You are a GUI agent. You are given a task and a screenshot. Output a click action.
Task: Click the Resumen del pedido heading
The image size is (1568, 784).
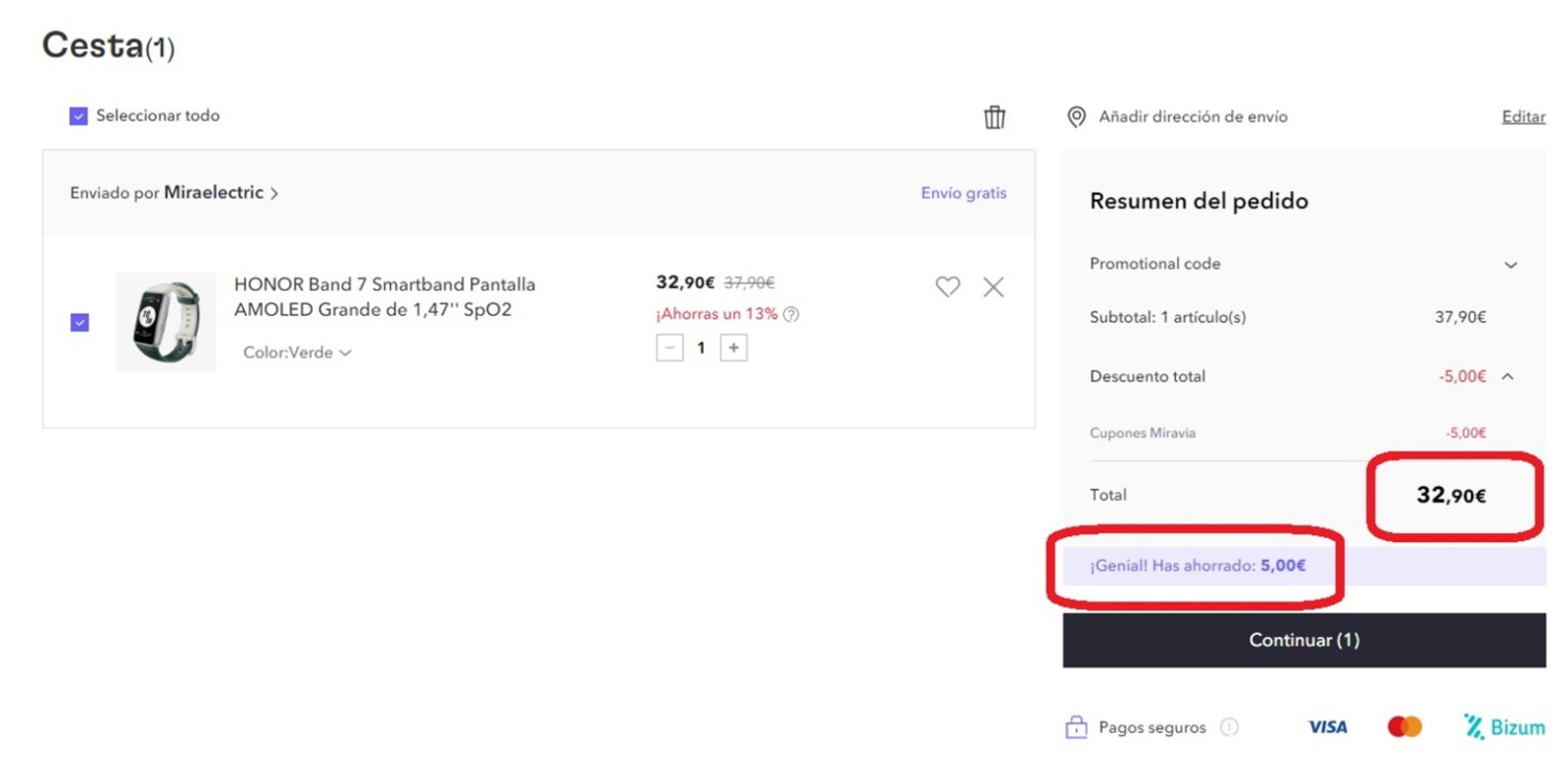(1199, 201)
